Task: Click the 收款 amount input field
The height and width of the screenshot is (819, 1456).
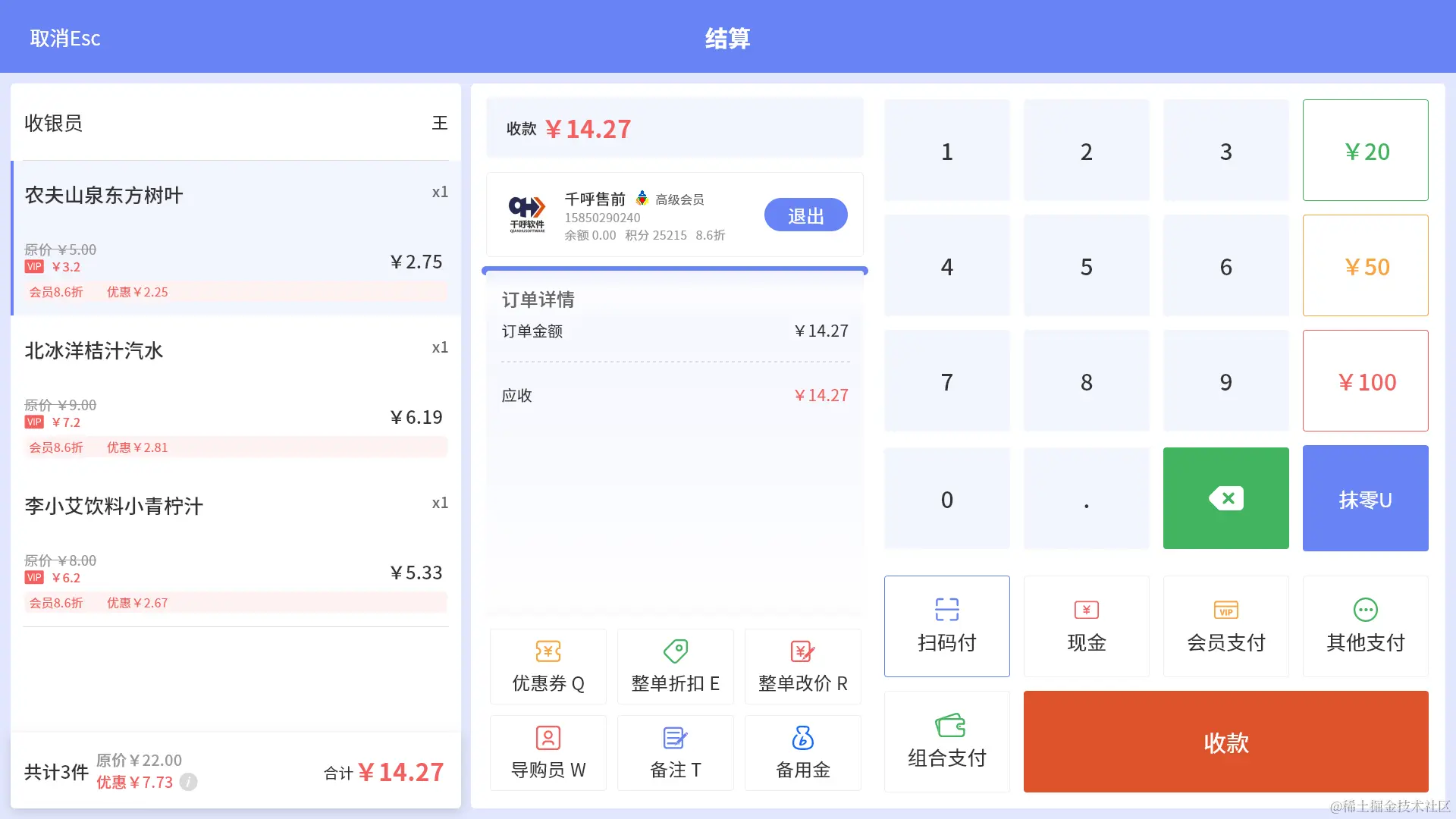Action: tap(675, 129)
